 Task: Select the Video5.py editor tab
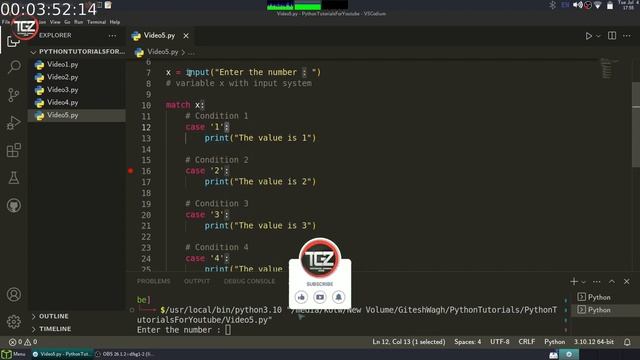(159, 36)
